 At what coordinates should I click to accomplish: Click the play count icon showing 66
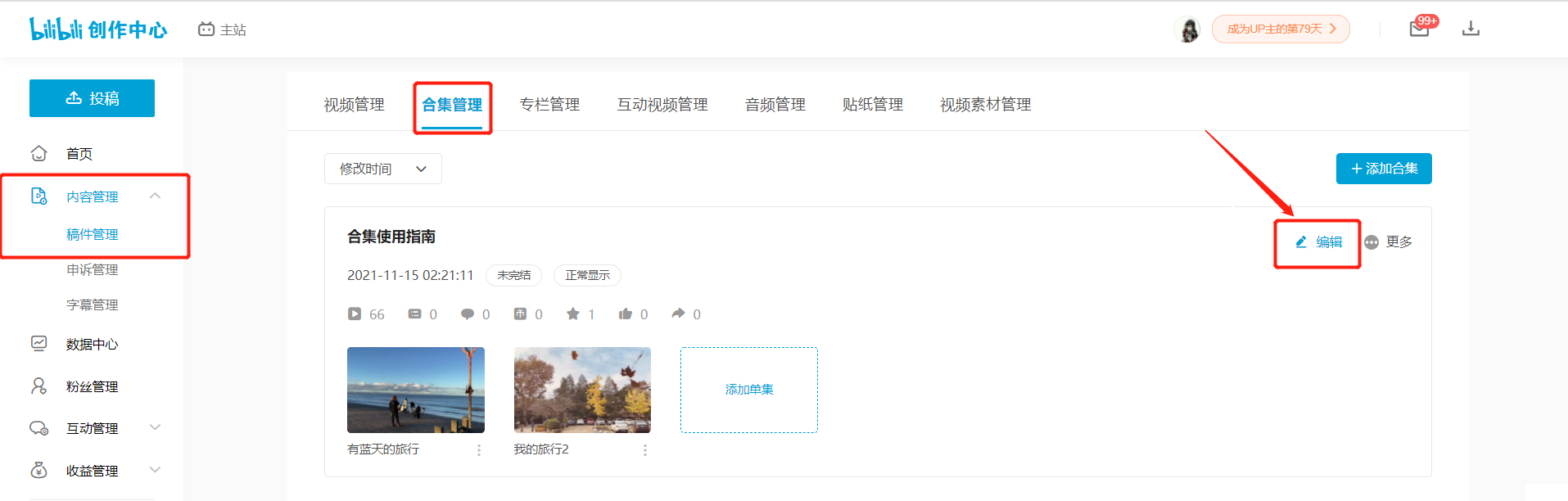(x=355, y=314)
